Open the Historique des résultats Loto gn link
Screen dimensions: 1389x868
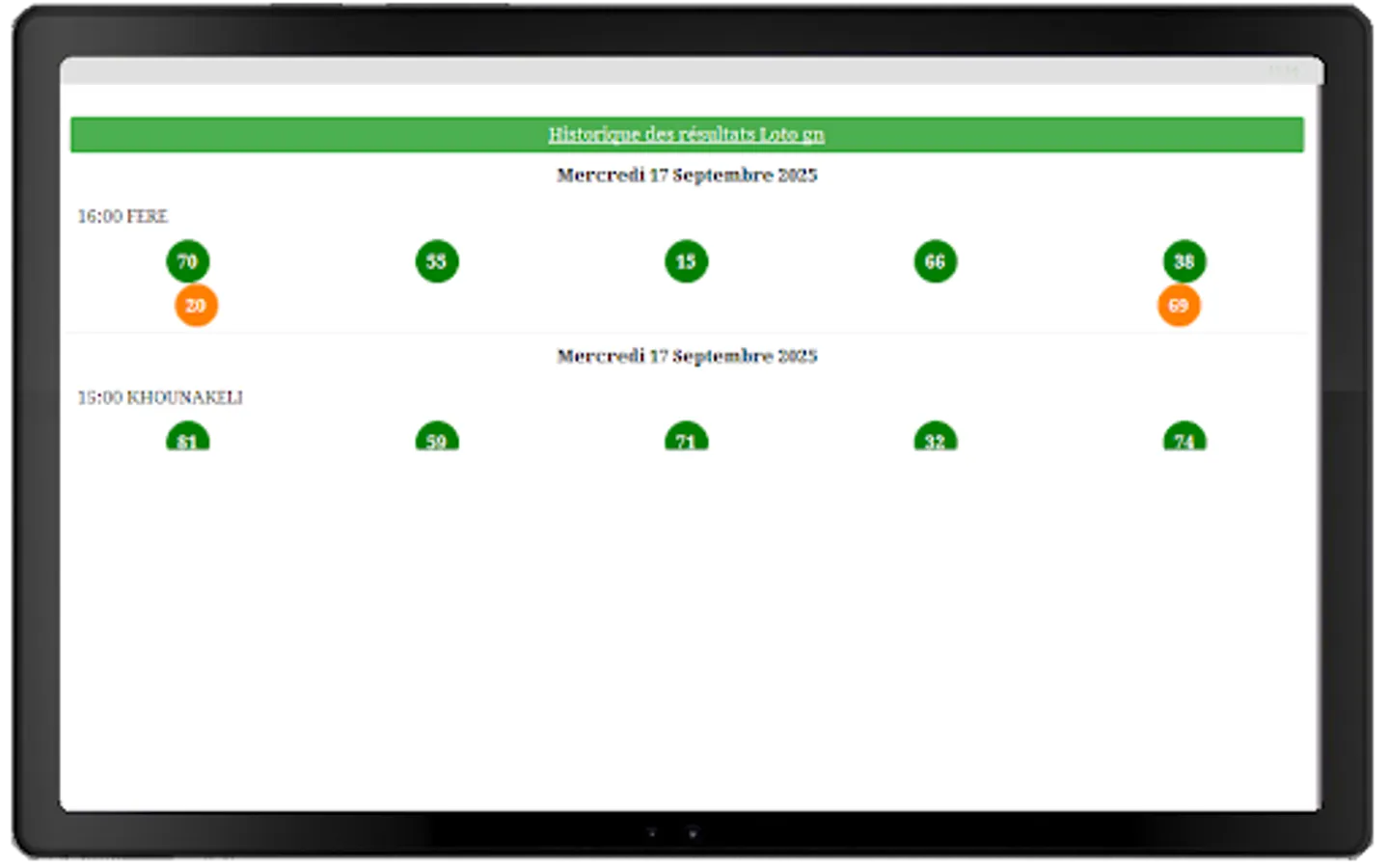click(686, 134)
